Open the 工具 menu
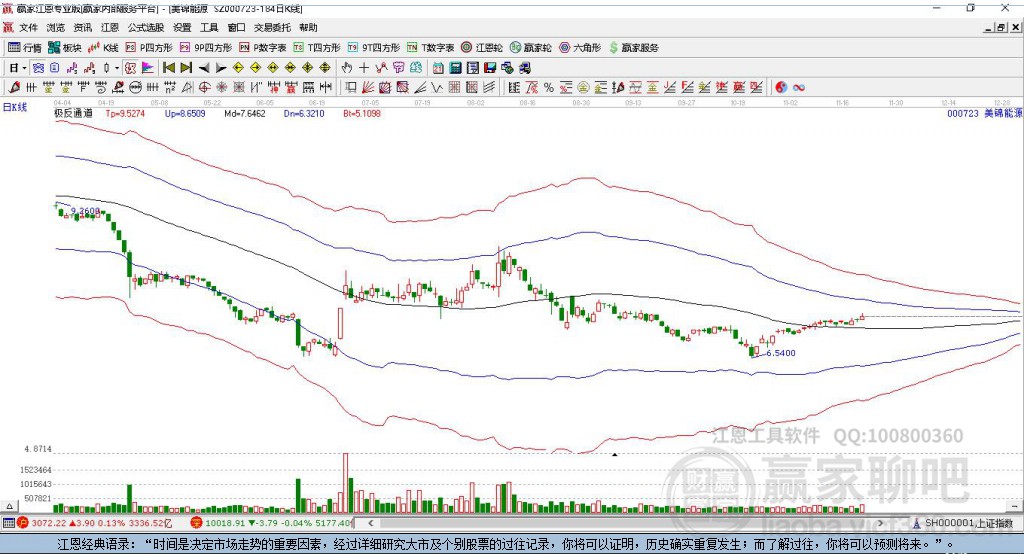This screenshot has height=554, width=1024. tap(209, 27)
